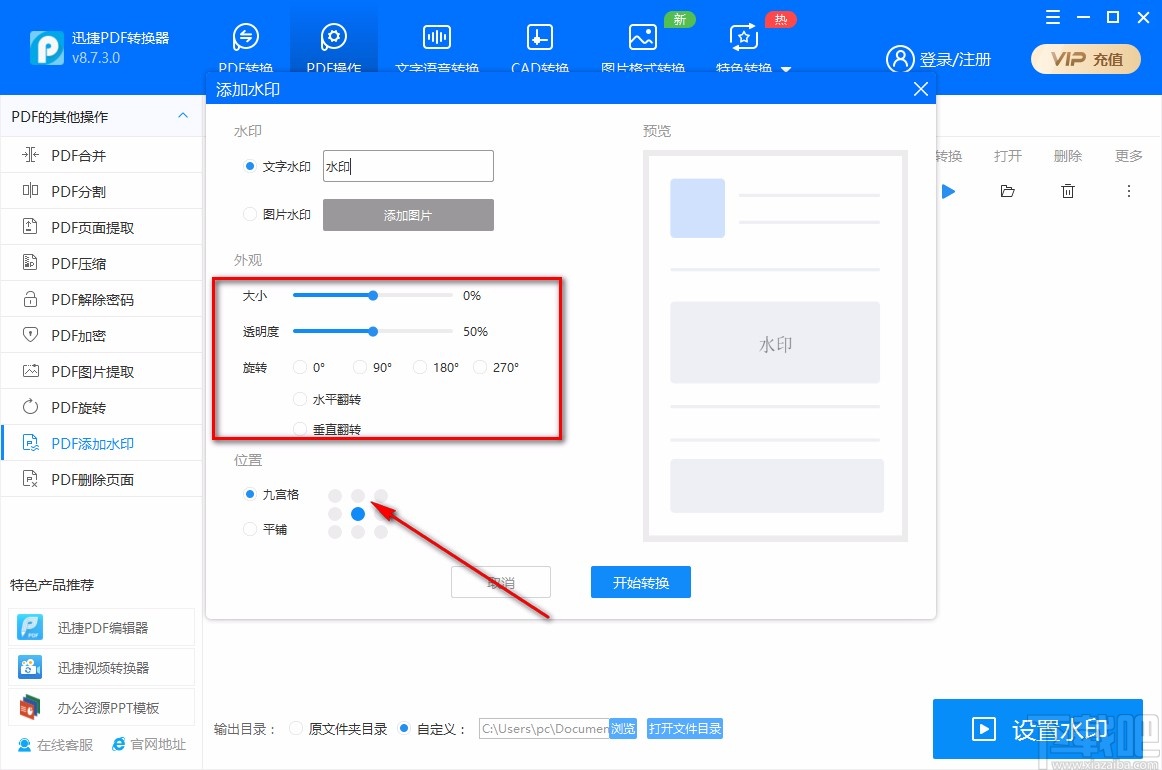
Task: Click the VIP充值 recharge button
Action: tap(1085, 59)
